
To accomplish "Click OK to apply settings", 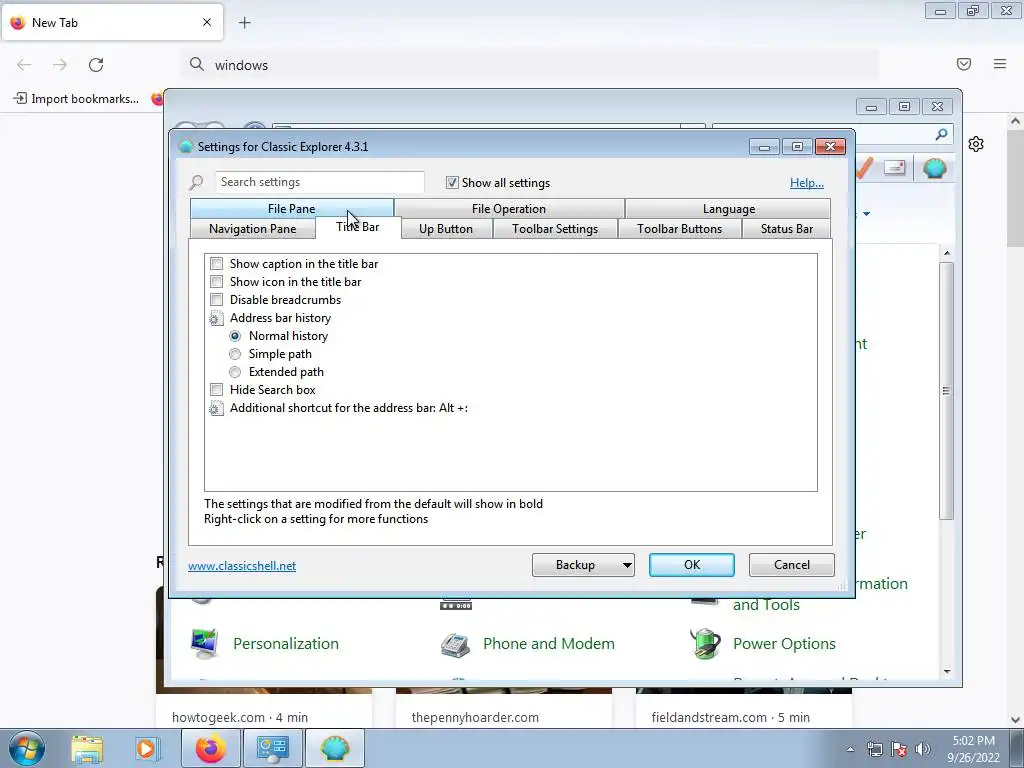I will [x=692, y=565].
